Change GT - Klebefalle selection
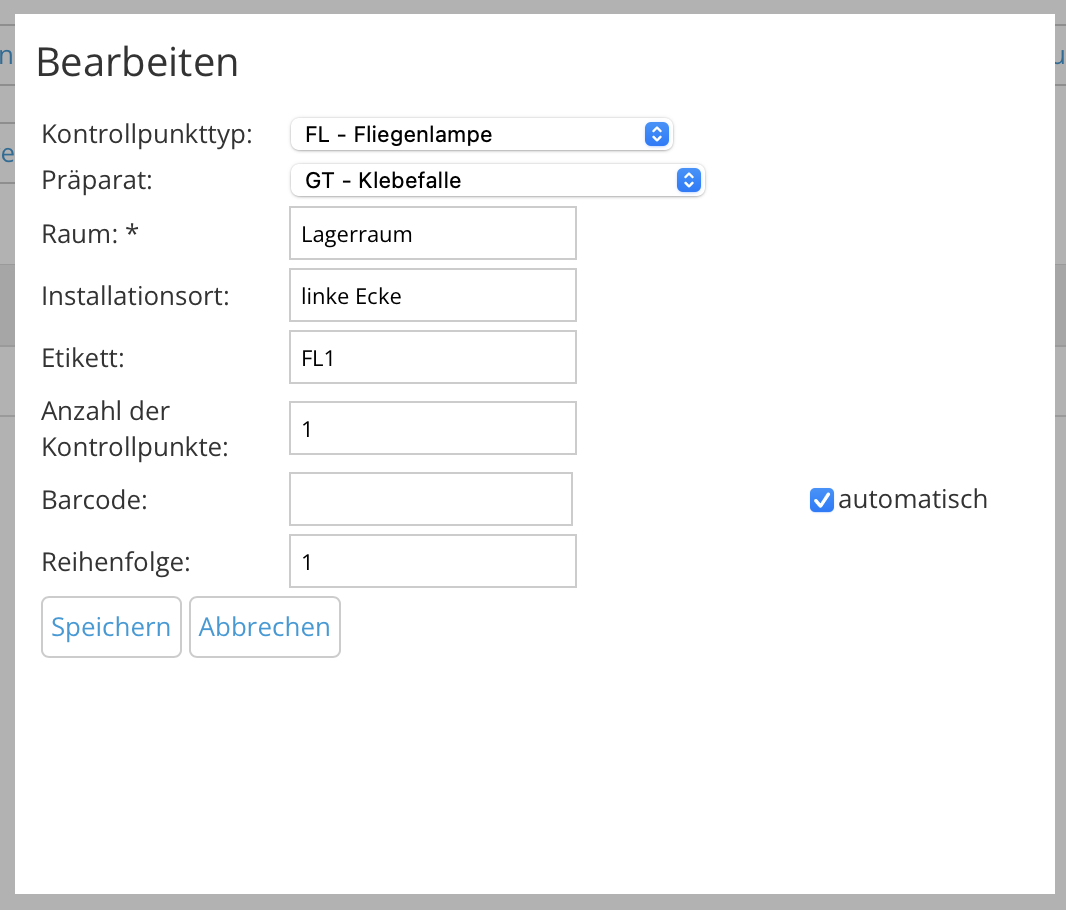 497,180
